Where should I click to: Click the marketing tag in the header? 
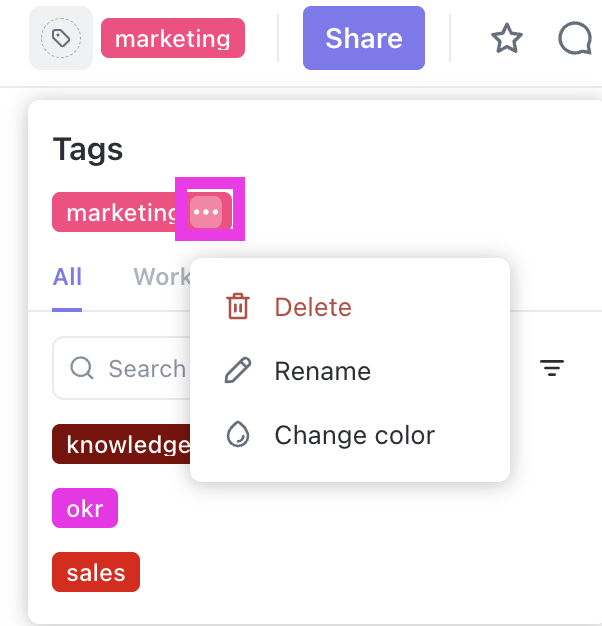pos(173,39)
